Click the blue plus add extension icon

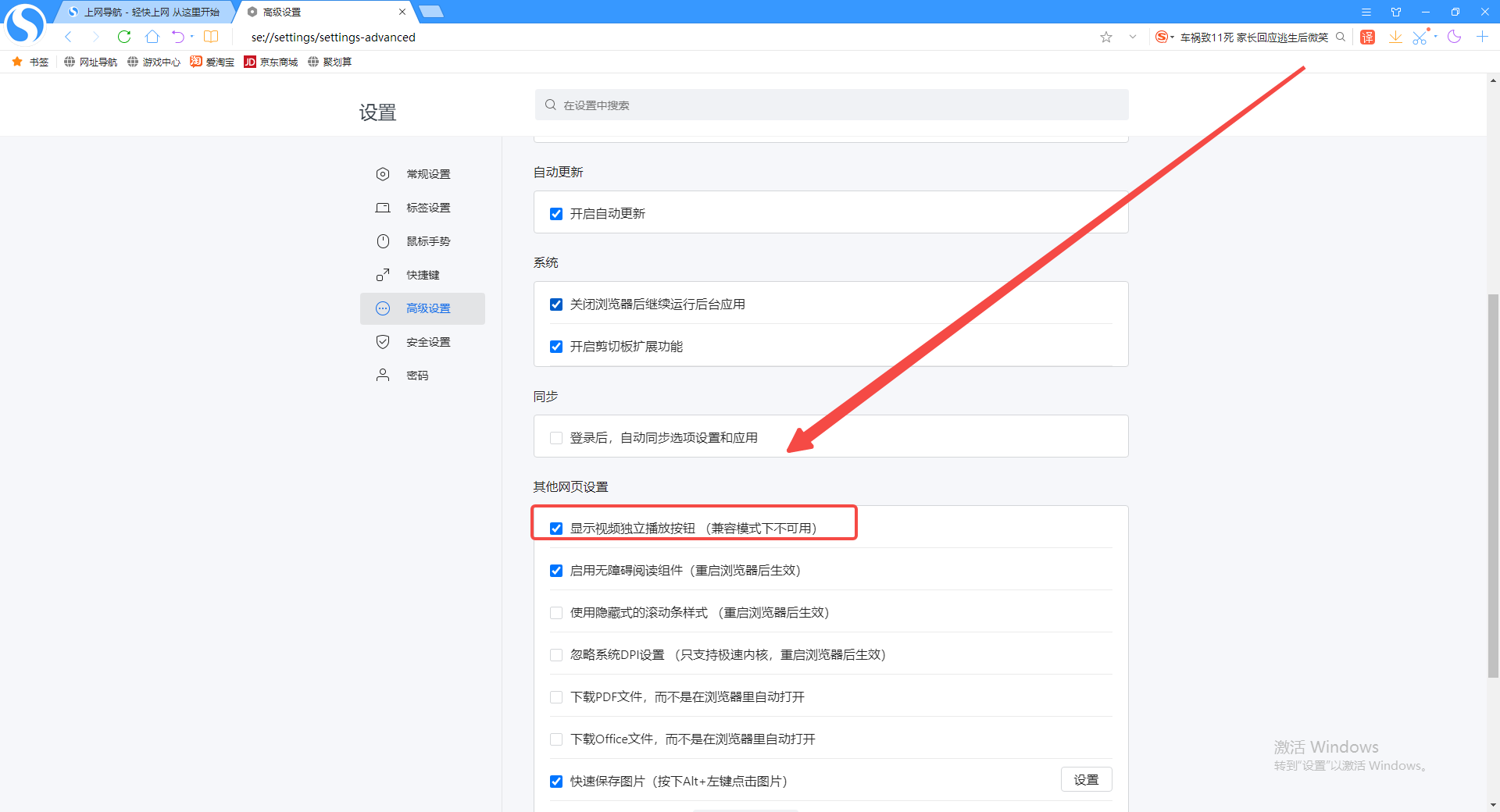tap(1482, 37)
